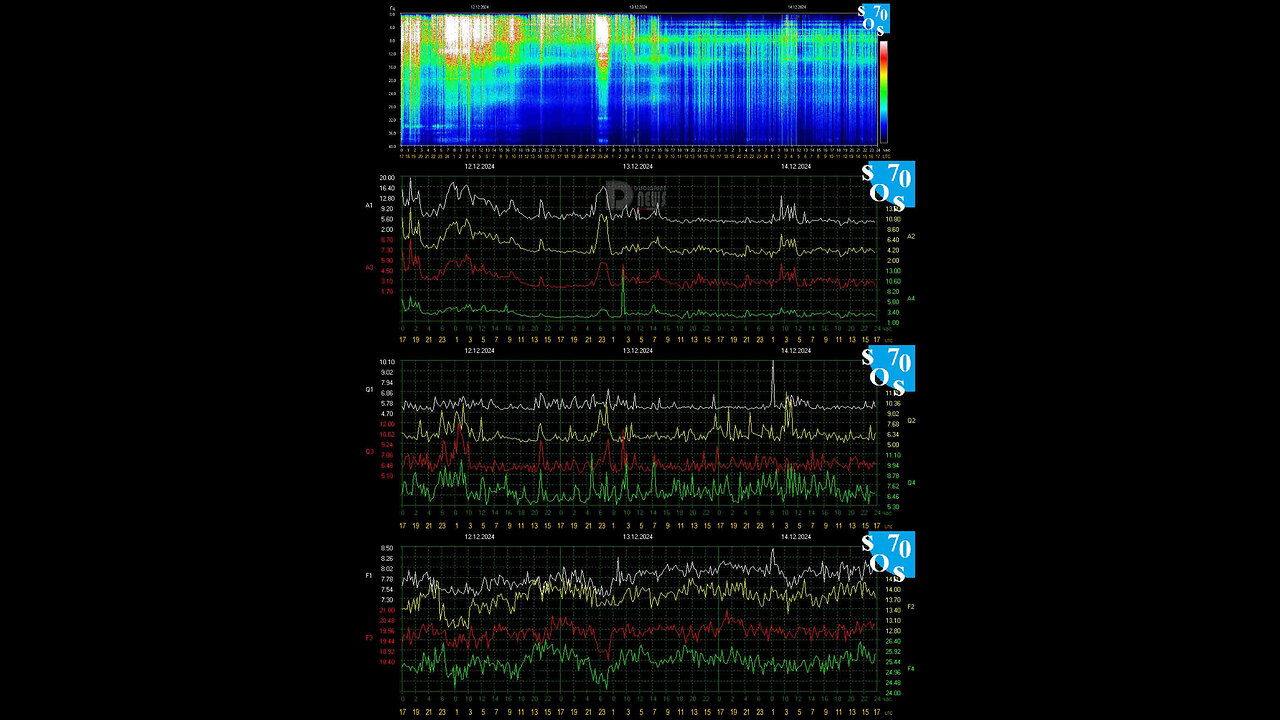Click the green 26.40 value on F4 axis
Image resolution: width=1280 pixels, height=720 pixels.
click(893, 641)
